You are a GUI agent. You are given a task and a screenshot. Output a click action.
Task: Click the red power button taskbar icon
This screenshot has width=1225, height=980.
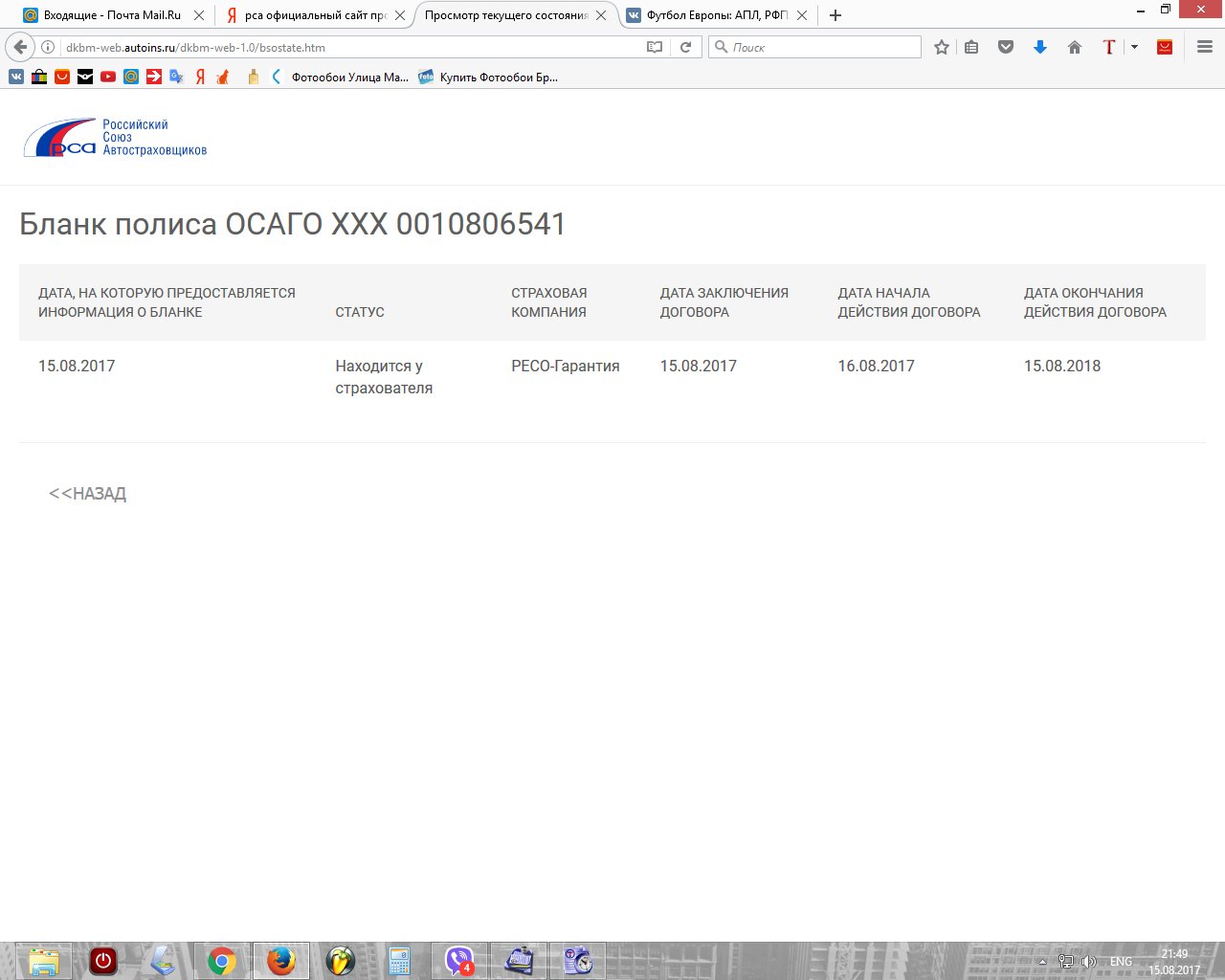pos(103,961)
